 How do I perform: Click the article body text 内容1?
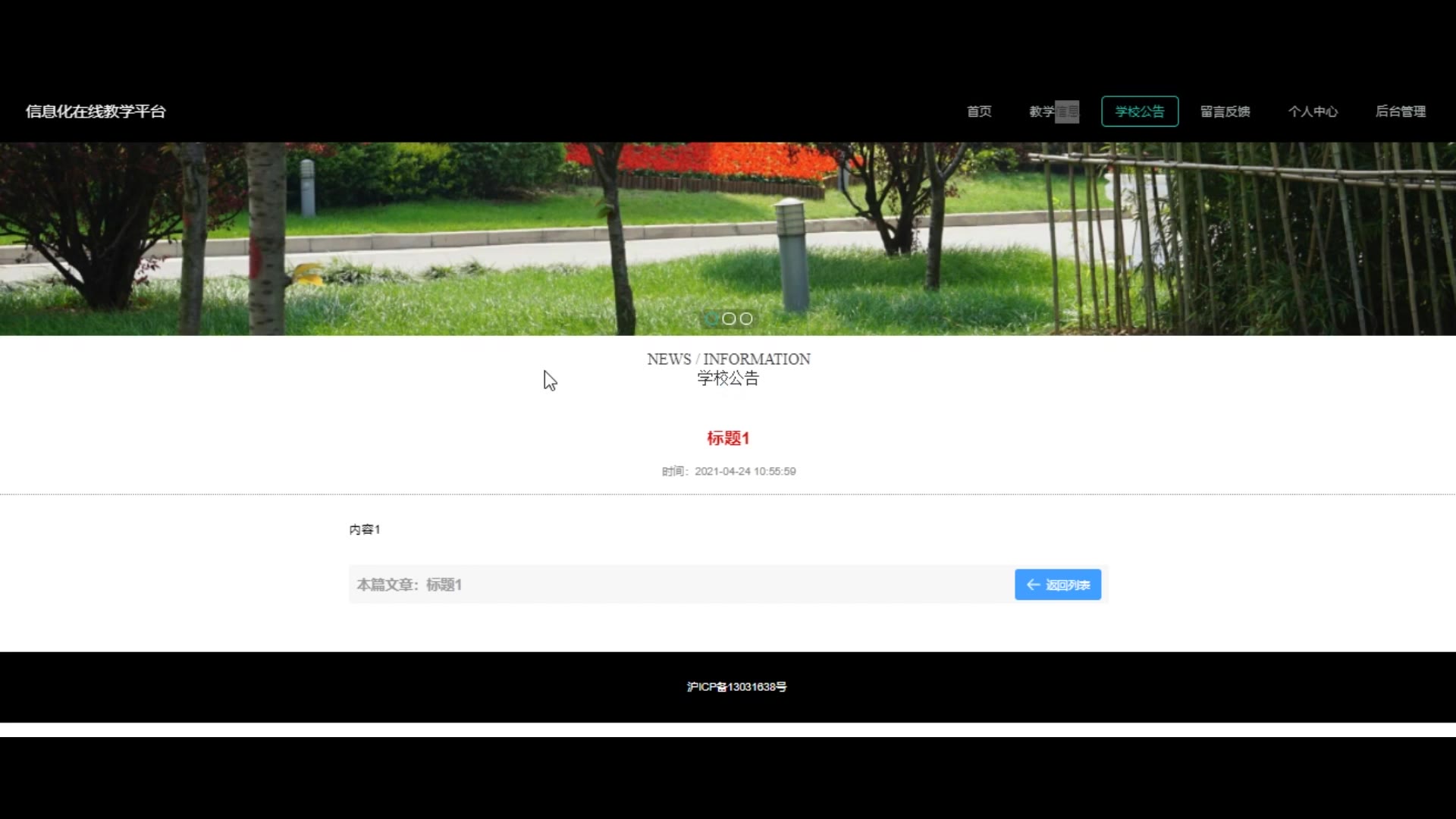365,529
